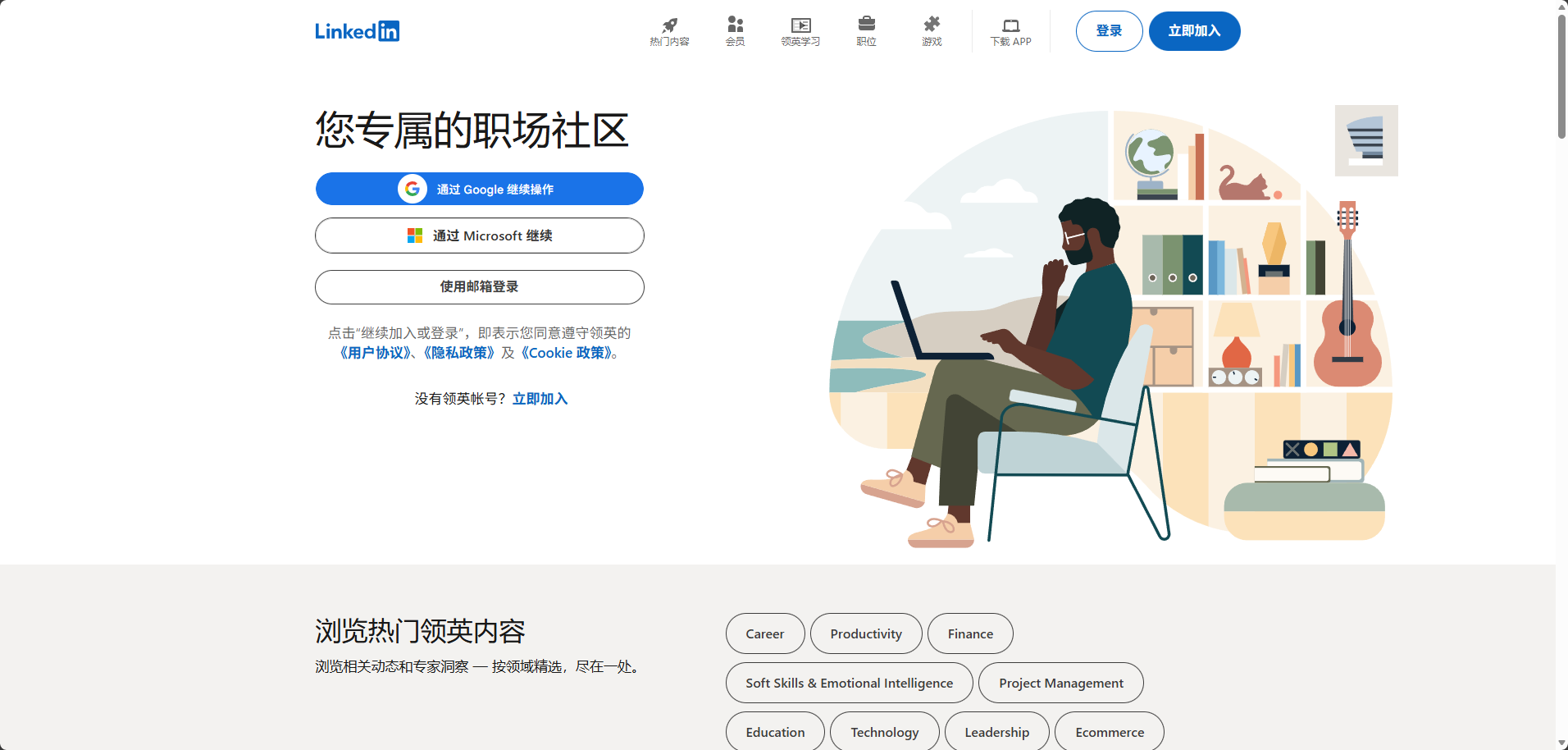The width and height of the screenshot is (1568, 750).
Task: Select the Soft Skills & Emotional Intelligence pill
Action: [848, 683]
